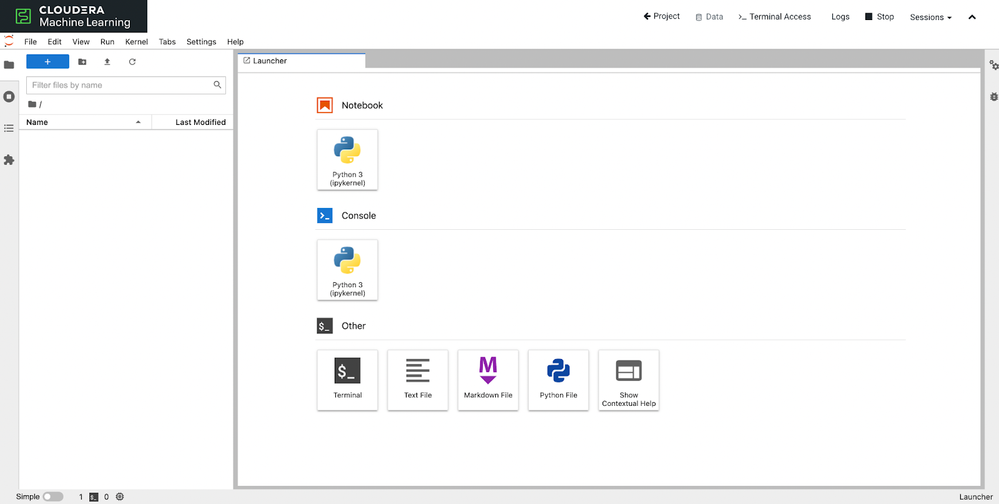Click the search magnifier in file filter
This screenshot has height=504, width=999.
217,85
